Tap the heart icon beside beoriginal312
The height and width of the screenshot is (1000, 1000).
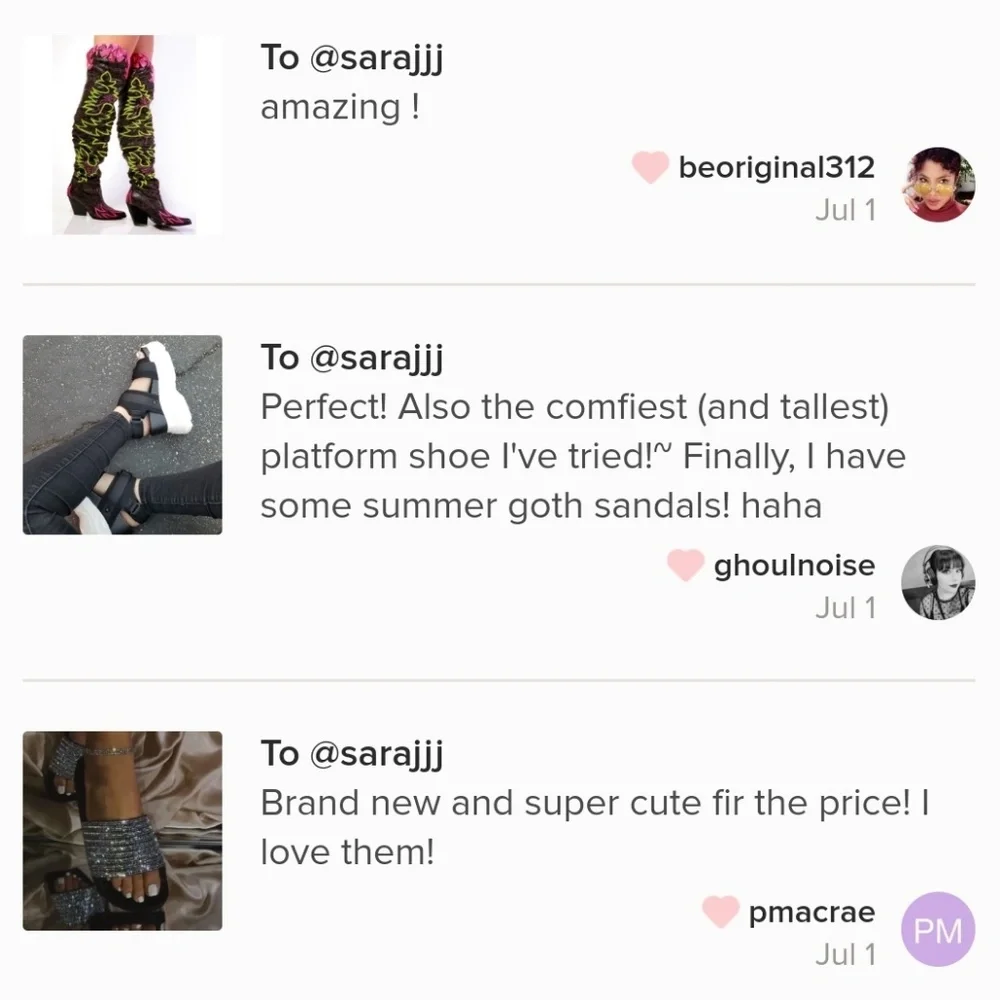tap(650, 167)
